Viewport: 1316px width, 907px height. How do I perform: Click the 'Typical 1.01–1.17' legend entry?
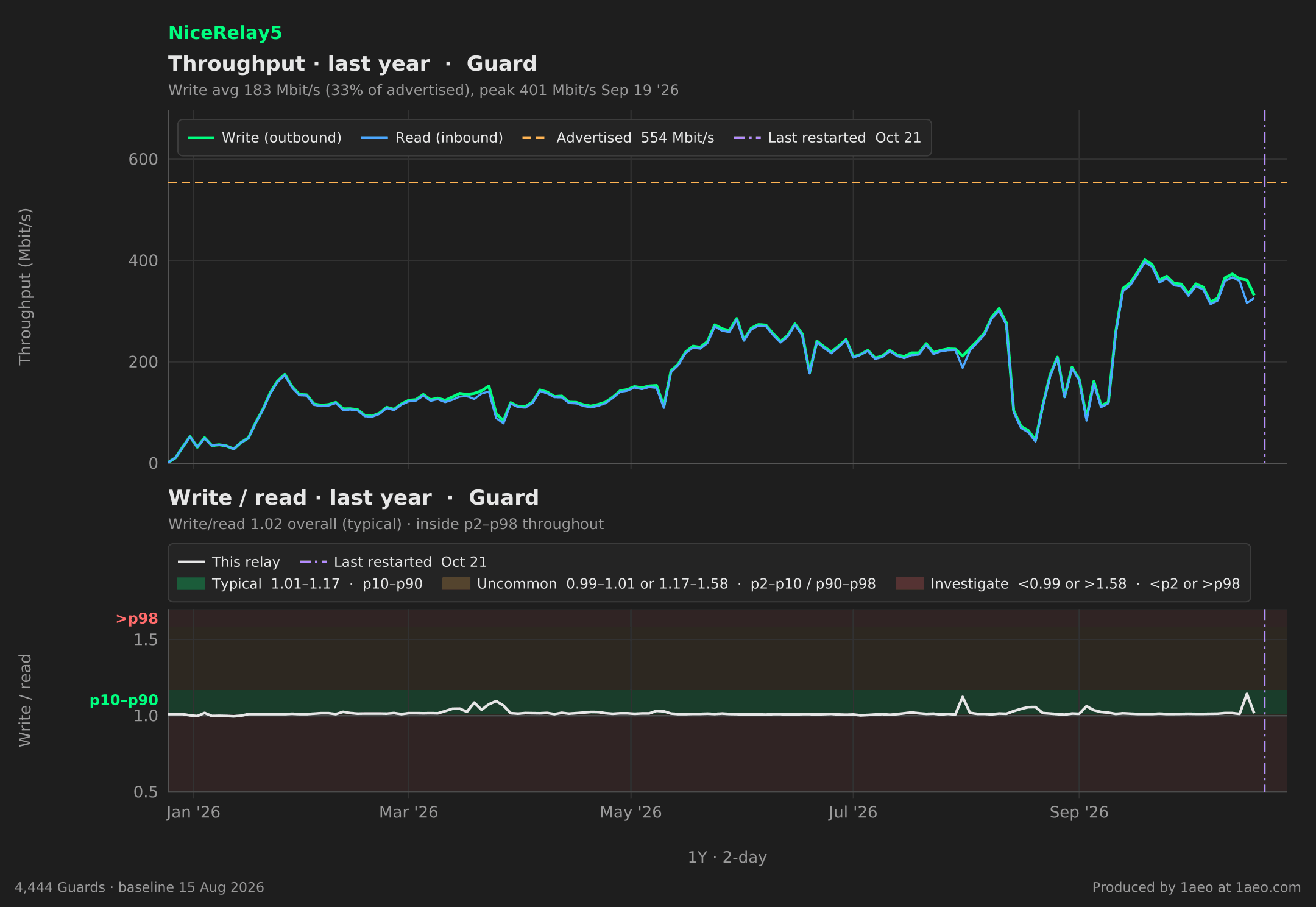[300, 584]
